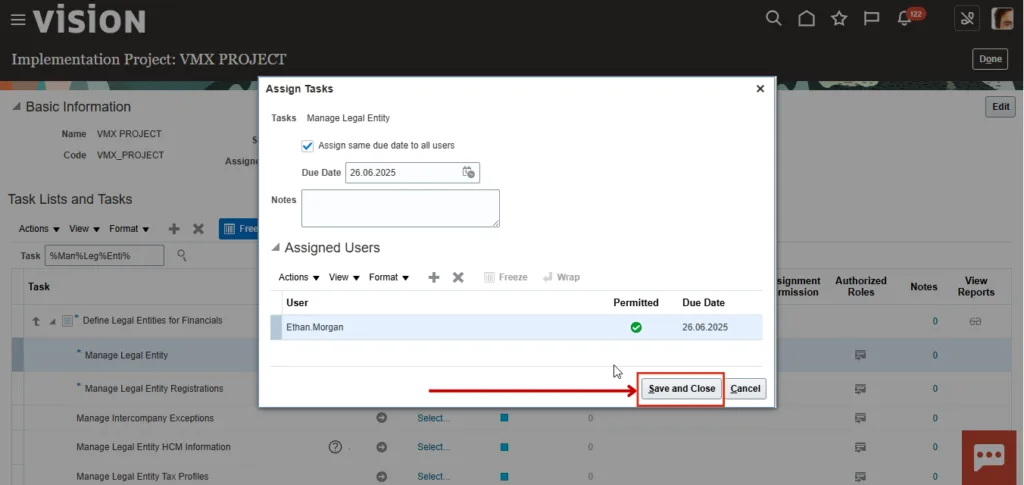Add assigned user with plus icon in dialog
1024x485 pixels.
[x=434, y=277]
